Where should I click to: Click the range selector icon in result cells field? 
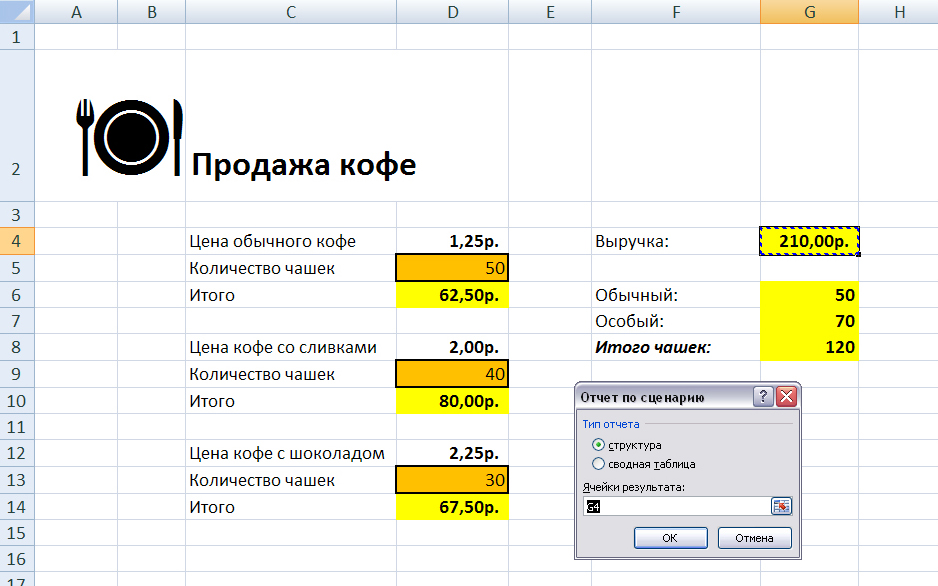point(781,506)
